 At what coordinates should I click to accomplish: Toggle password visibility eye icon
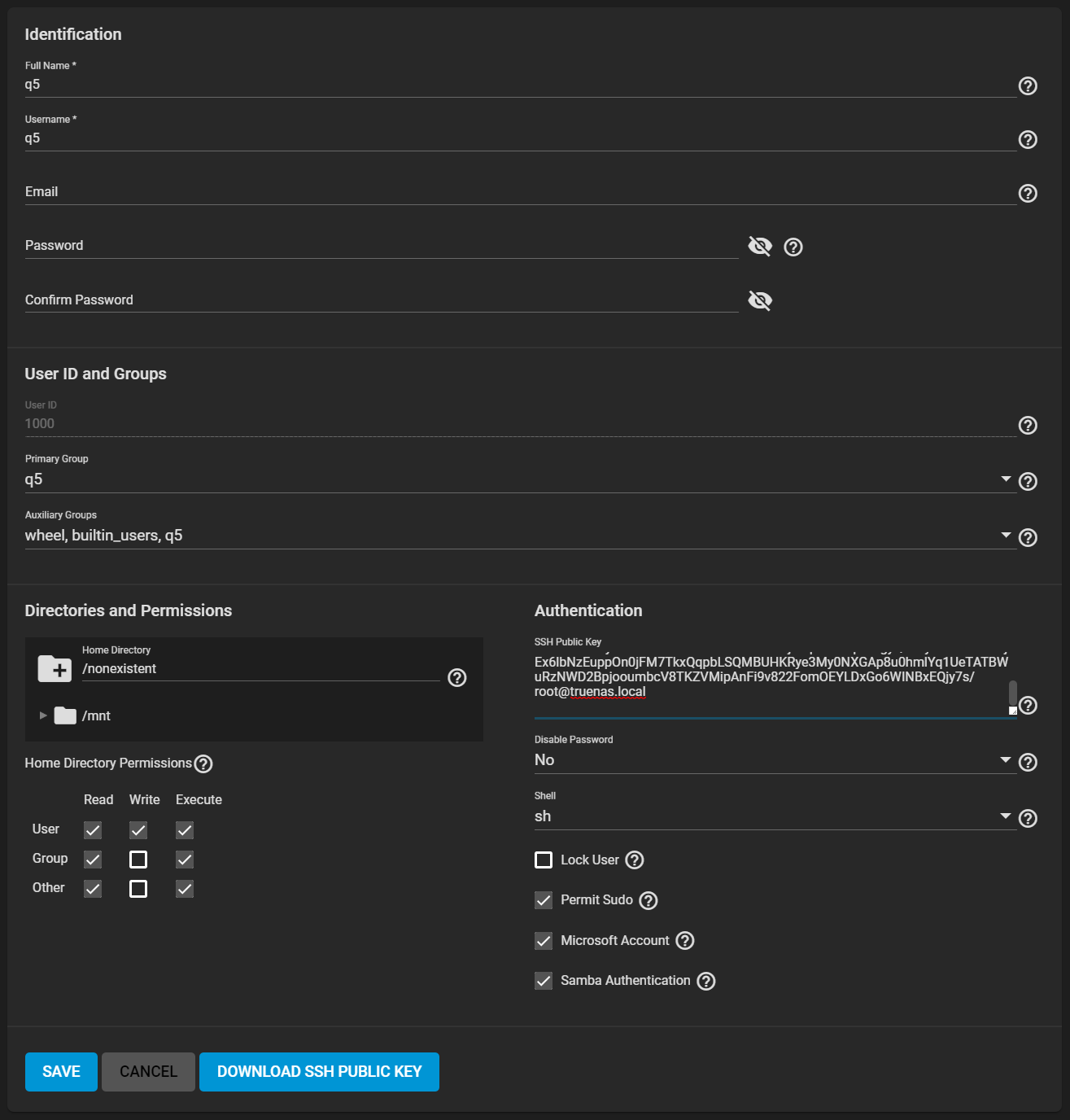[760, 246]
